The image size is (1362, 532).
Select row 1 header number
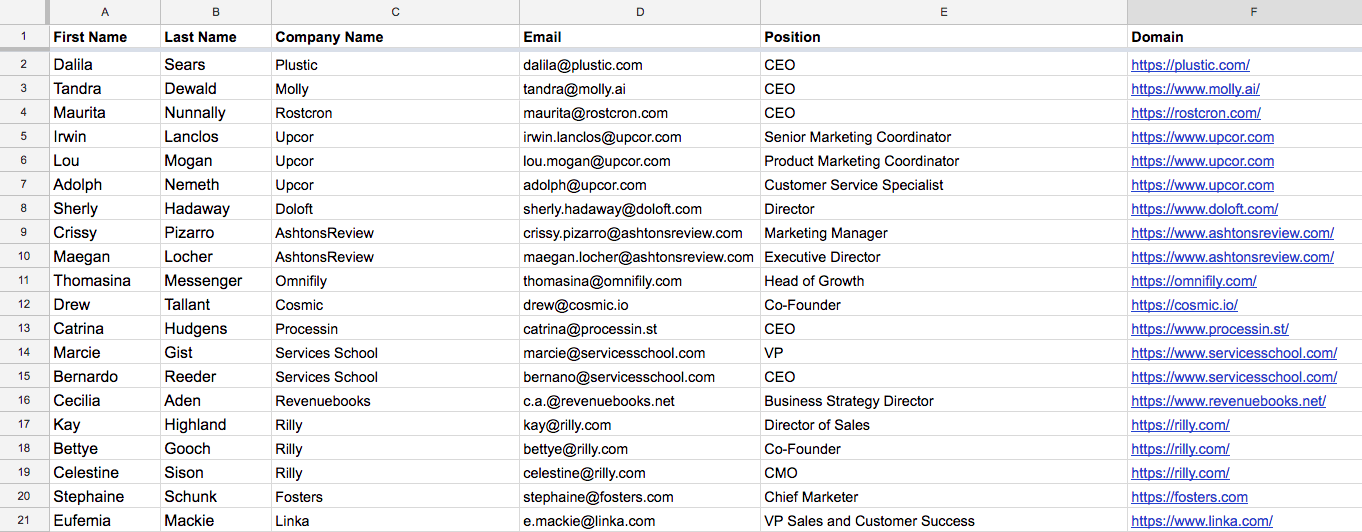(x=24, y=37)
